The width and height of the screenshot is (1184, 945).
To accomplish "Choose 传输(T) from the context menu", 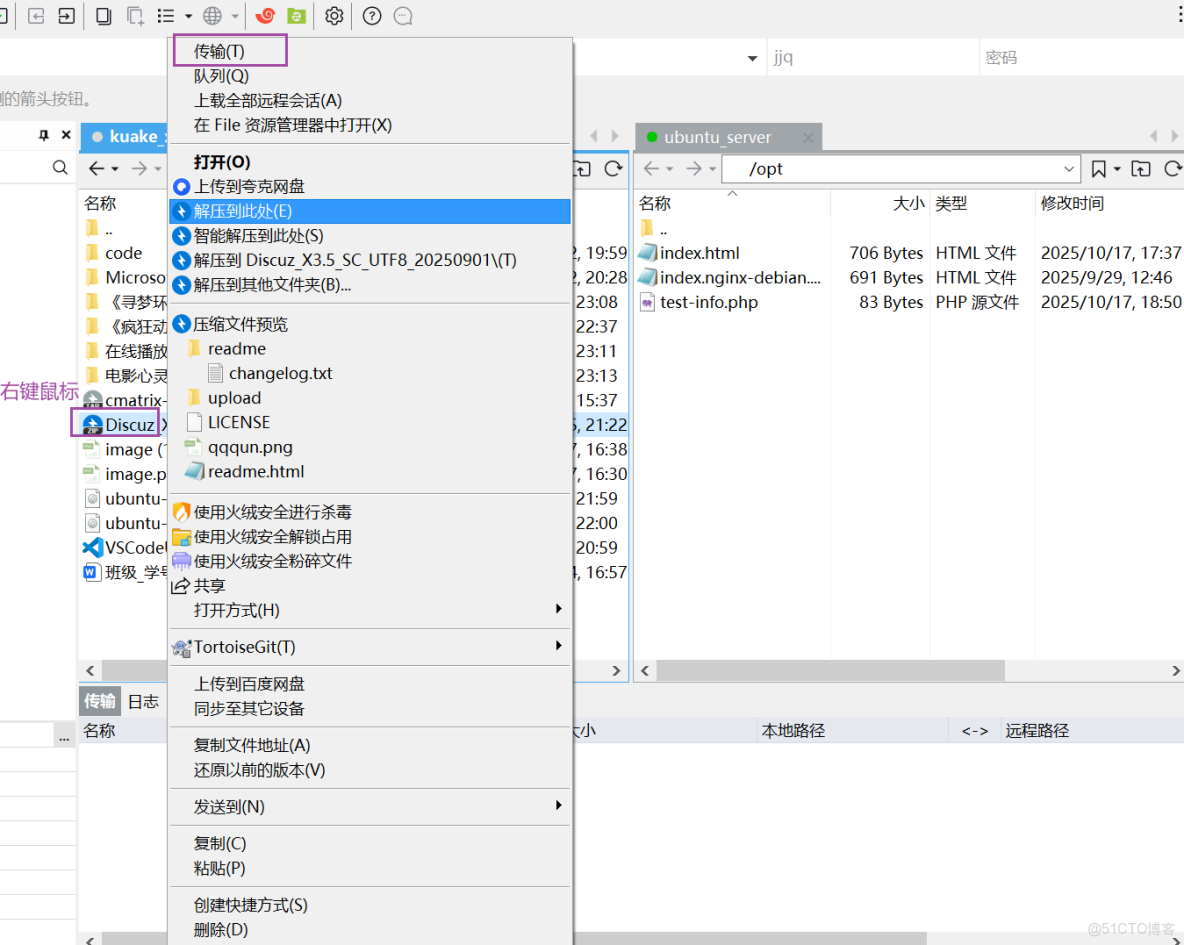I will [x=219, y=51].
